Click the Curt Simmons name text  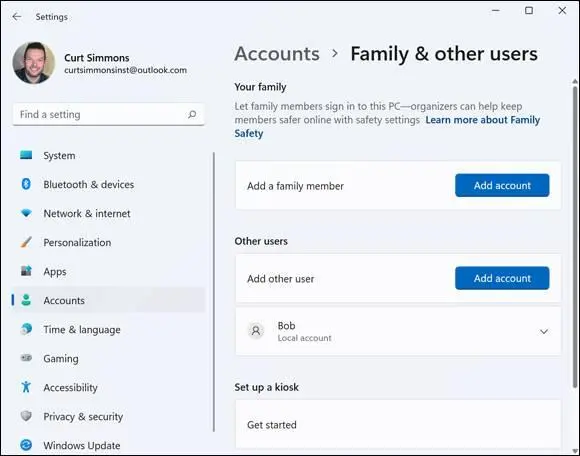pyautogui.click(x=97, y=58)
